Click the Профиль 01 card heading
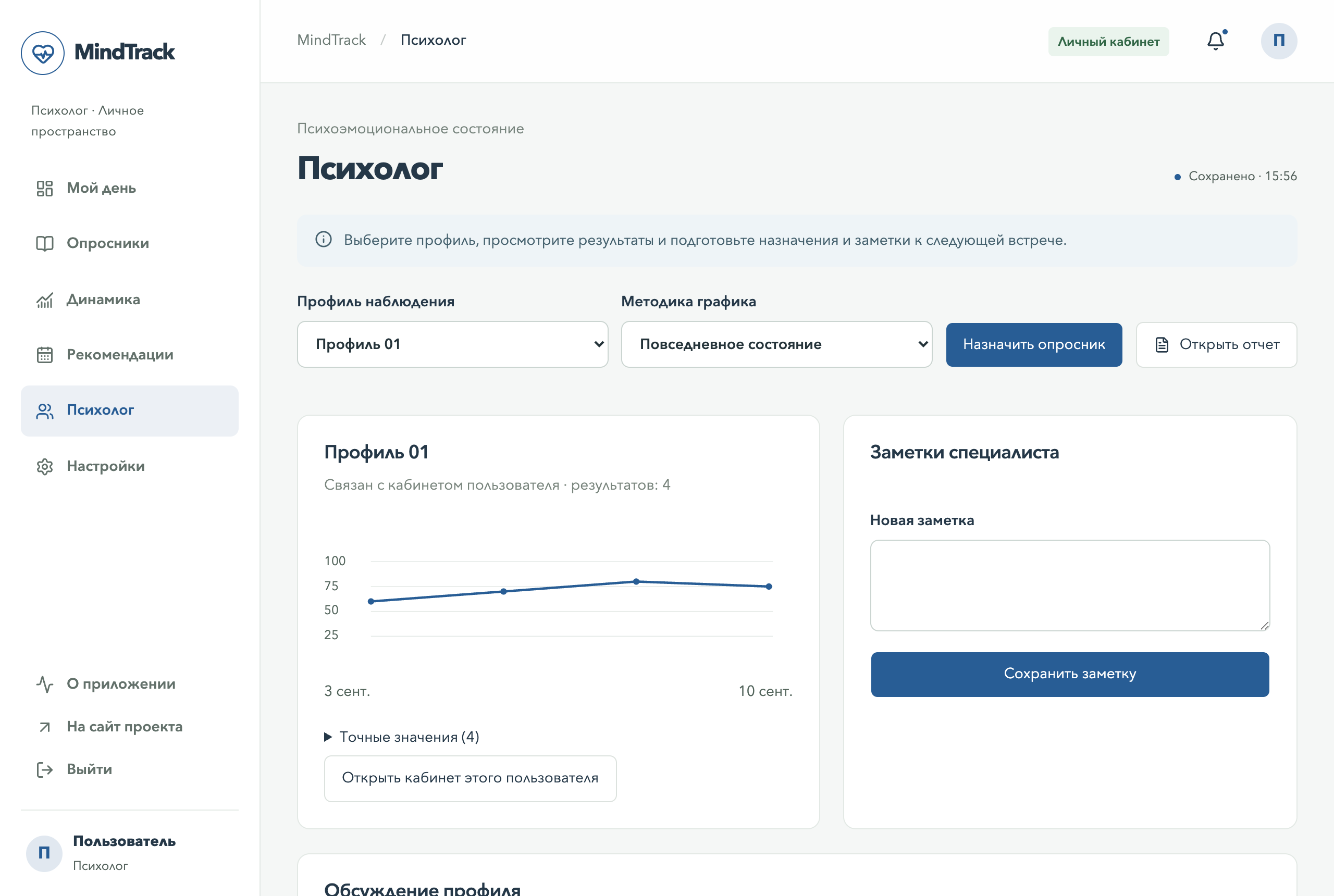This screenshot has width=1334, height=896. (376, 452)
